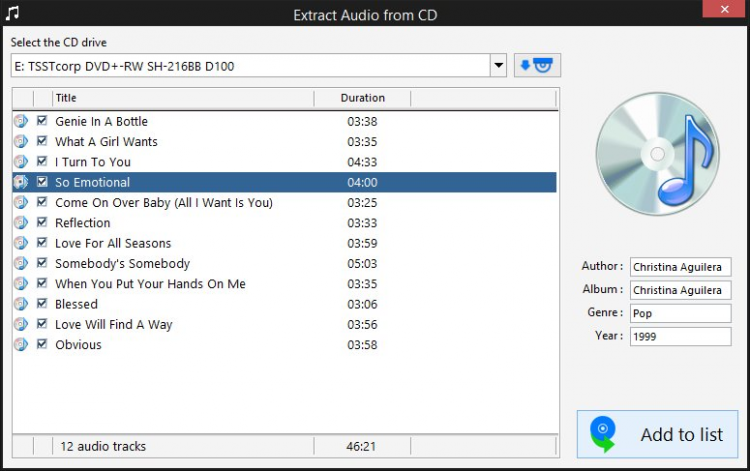Click the CD icon beside What A Girl Wants
The width and height of the screenshot is (750, 471).
point(21,142)
